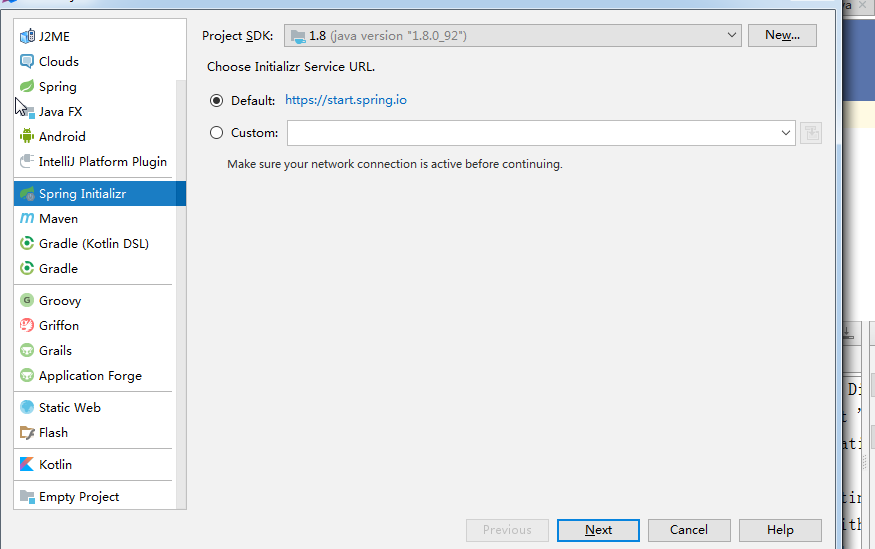Select Android label
Viewport: 875px width, 549px height.
tap(62, 137)
